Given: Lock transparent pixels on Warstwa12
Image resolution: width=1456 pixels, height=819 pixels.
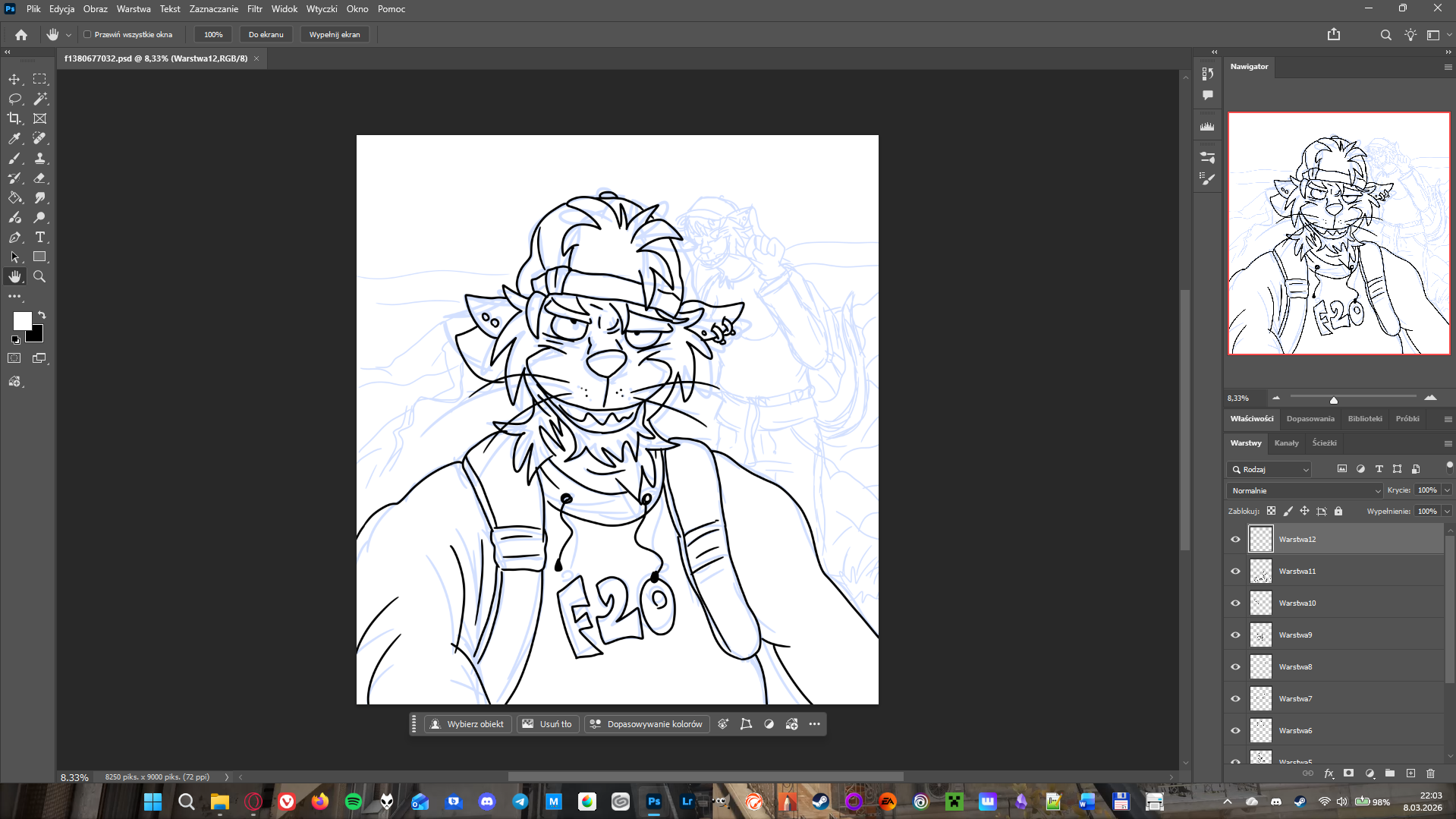Looking at the screenshot, I should click(1272, 511).
